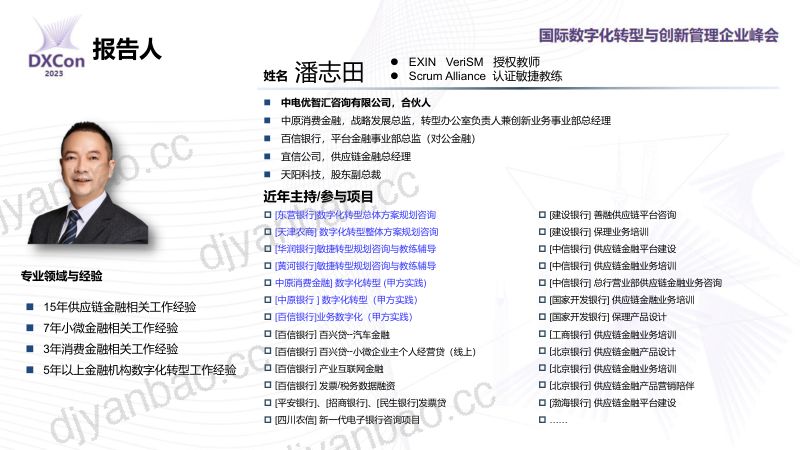This screenshot has width=800, height=450.
Task: Click the 姓名 label
Action: point(276,76)
